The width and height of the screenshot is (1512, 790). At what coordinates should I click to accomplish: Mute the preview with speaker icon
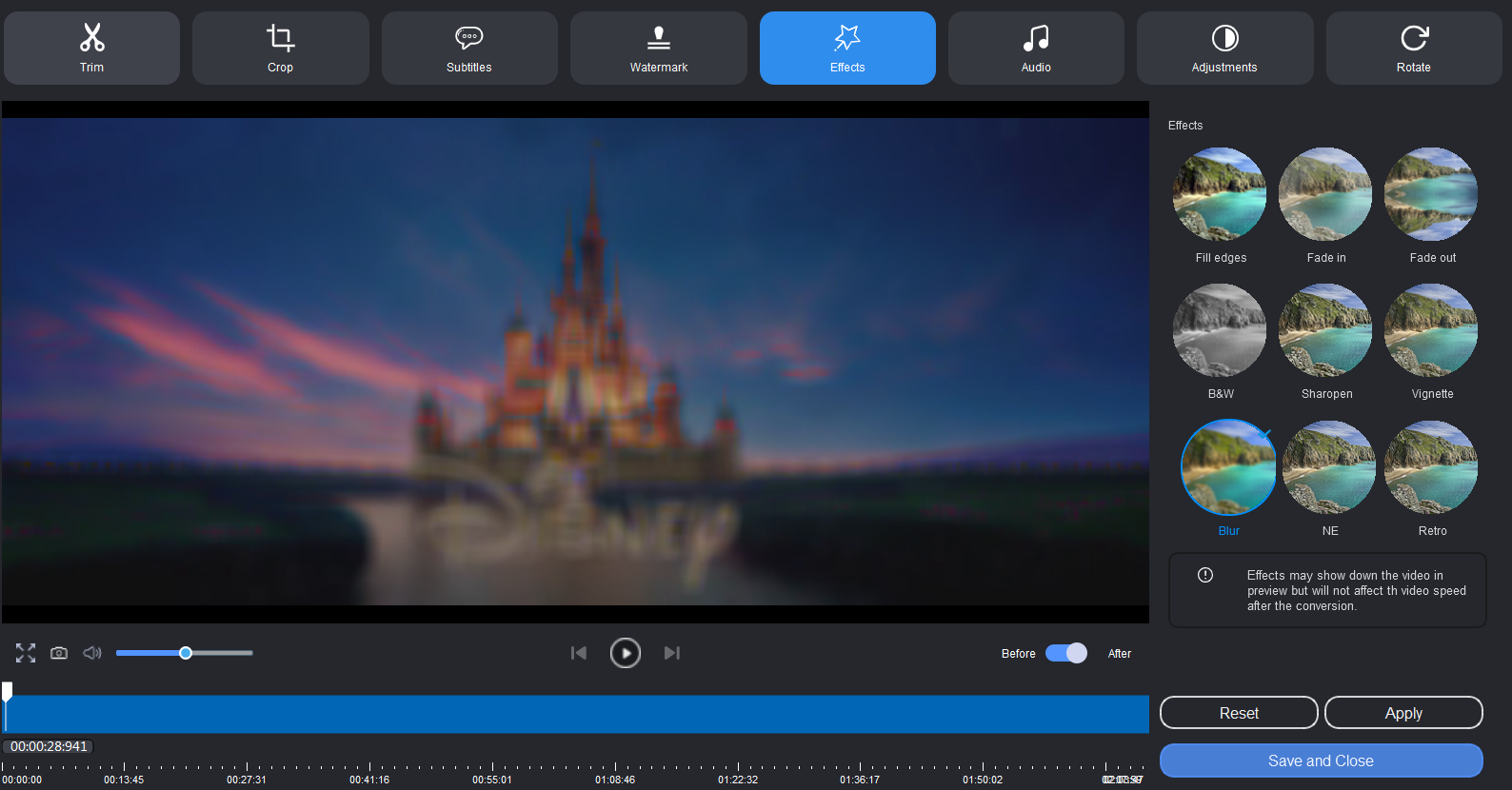pos(92,653)
